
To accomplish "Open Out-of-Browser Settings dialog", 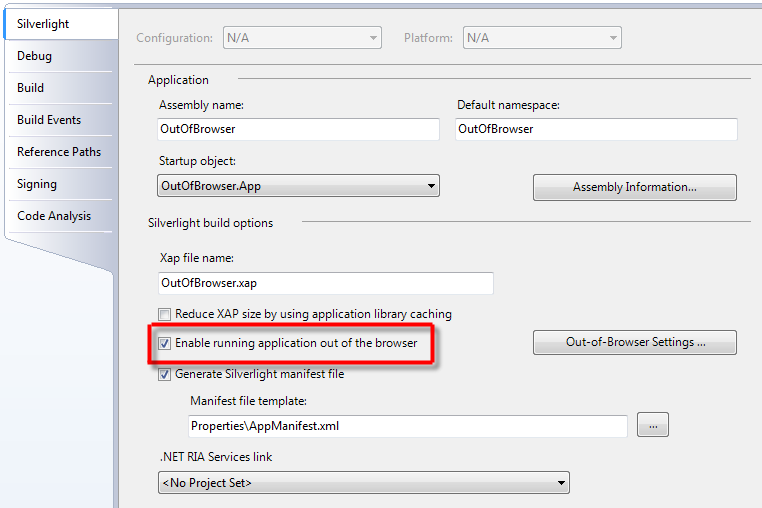I will [635, 342].
